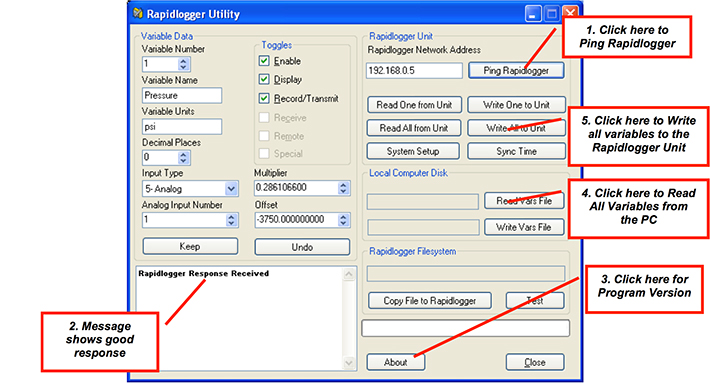This screenshot has width=710, height=383.
Task: Increase the Analog Input Number
Action: click(x=231, y=217)
